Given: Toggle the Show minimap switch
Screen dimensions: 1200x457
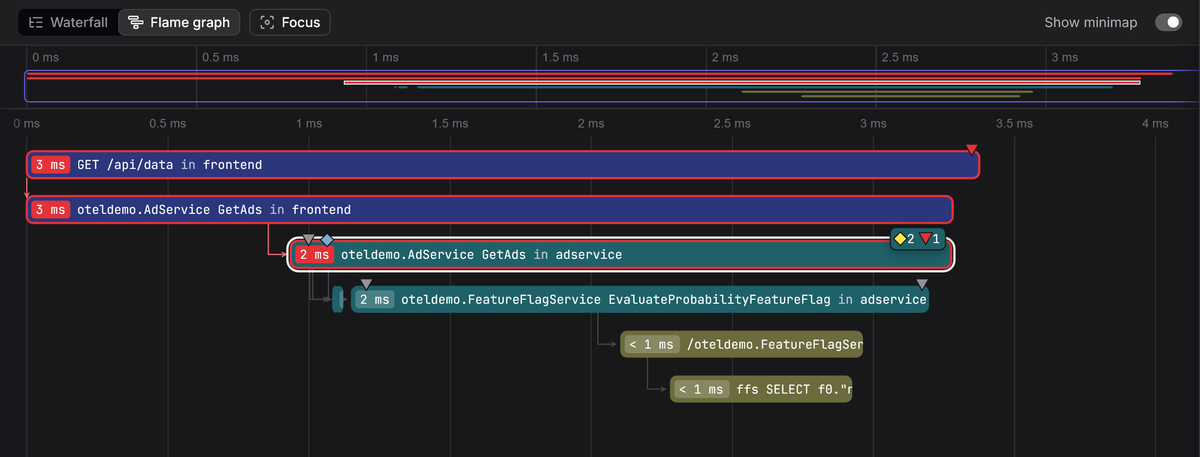Looking at the screenshot, I should coord(1168,22).
